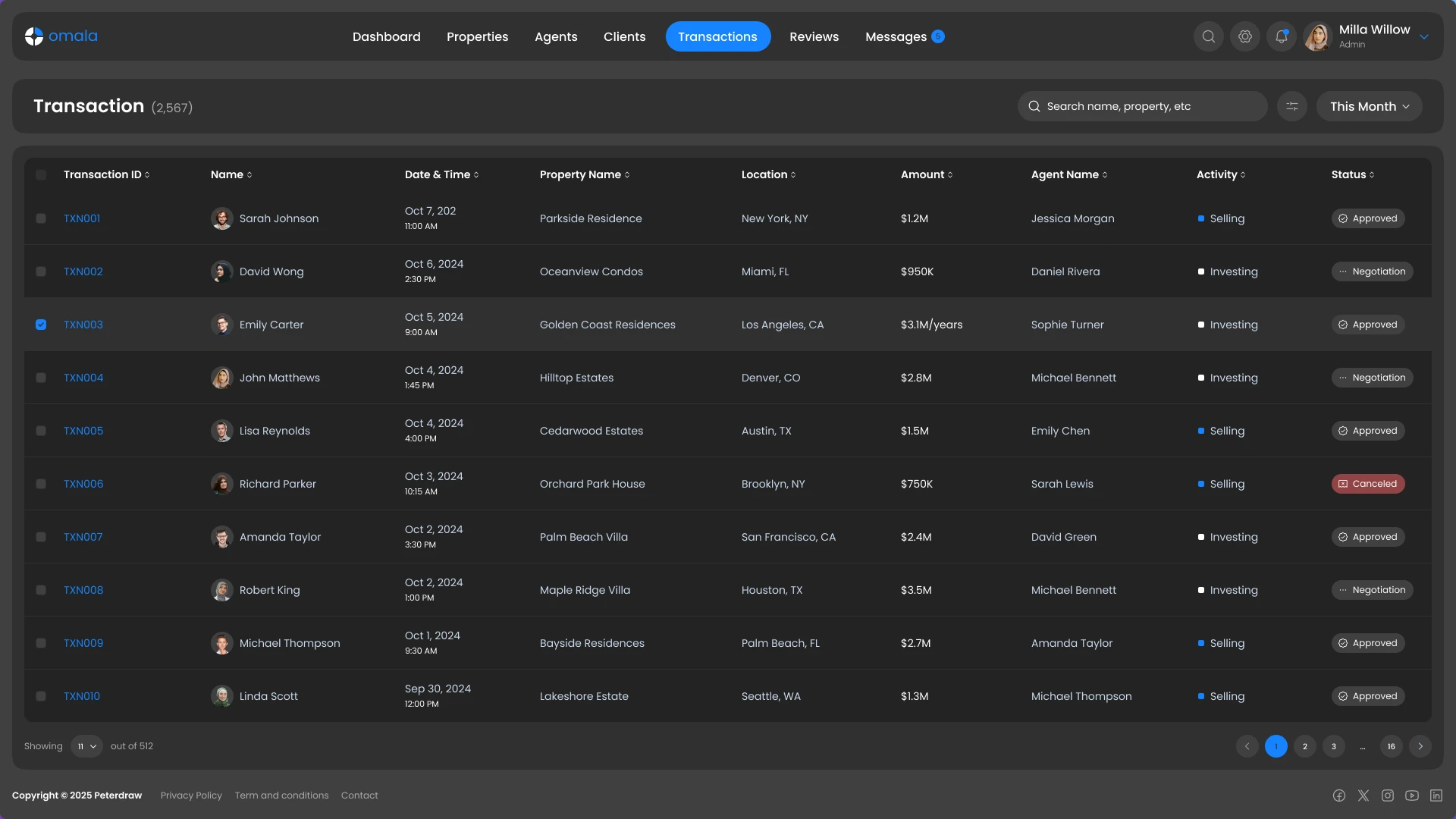This screenshot has width=1456, height=819.
Task: Open the filter options beside the search bar
Action: (1292, 106)
